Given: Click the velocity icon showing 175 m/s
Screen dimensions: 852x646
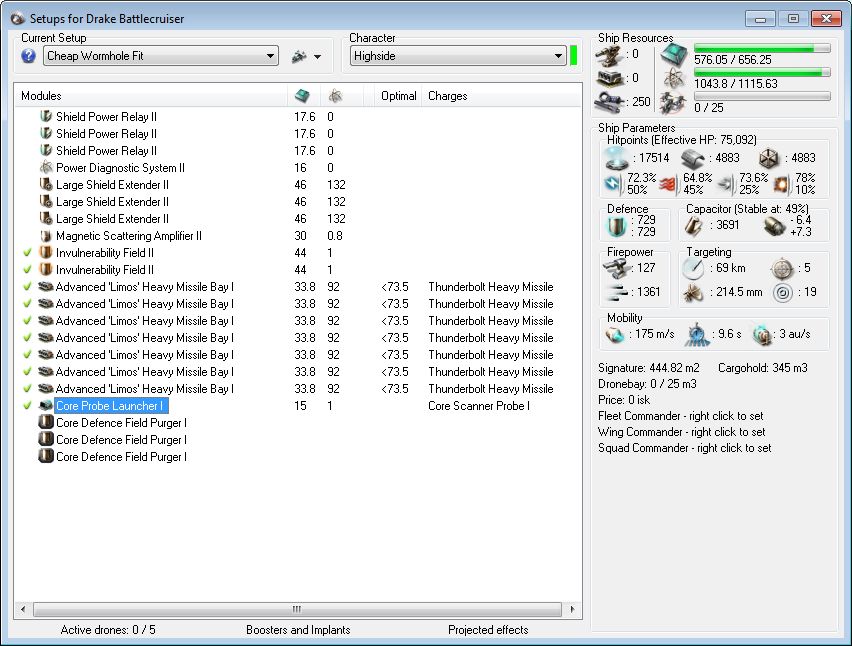Looking at the screenshot, I should coord(615,335).
